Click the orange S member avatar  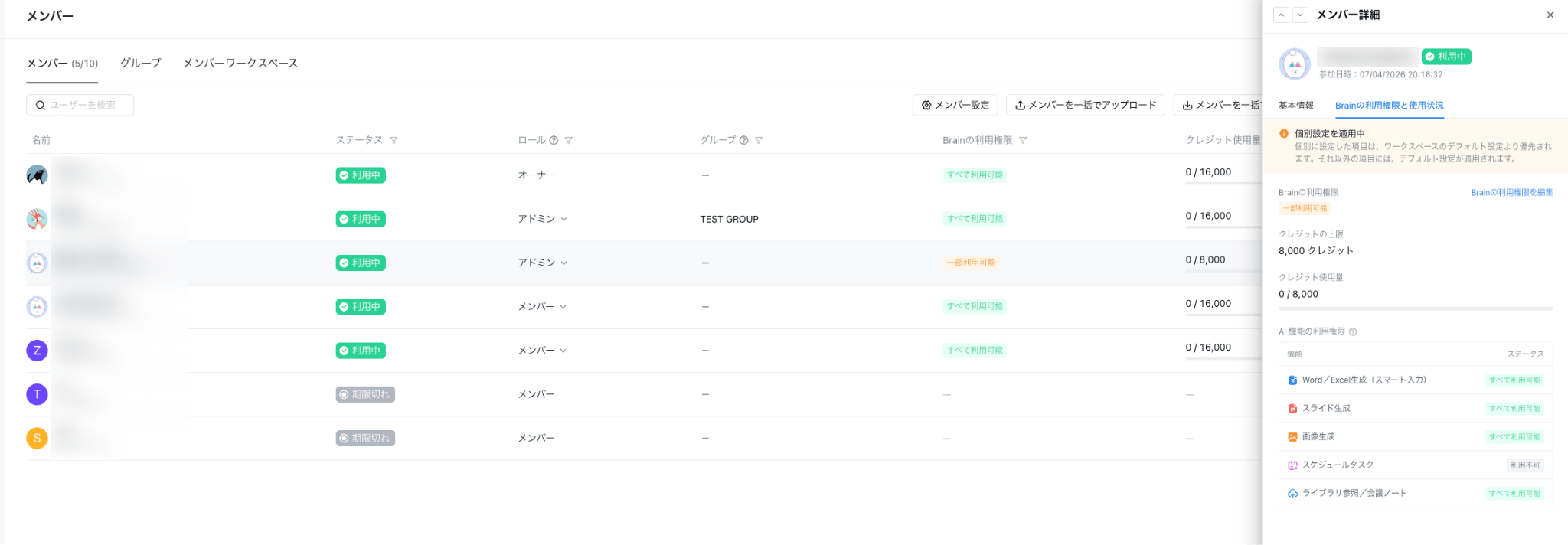click(x=37, y=438)
